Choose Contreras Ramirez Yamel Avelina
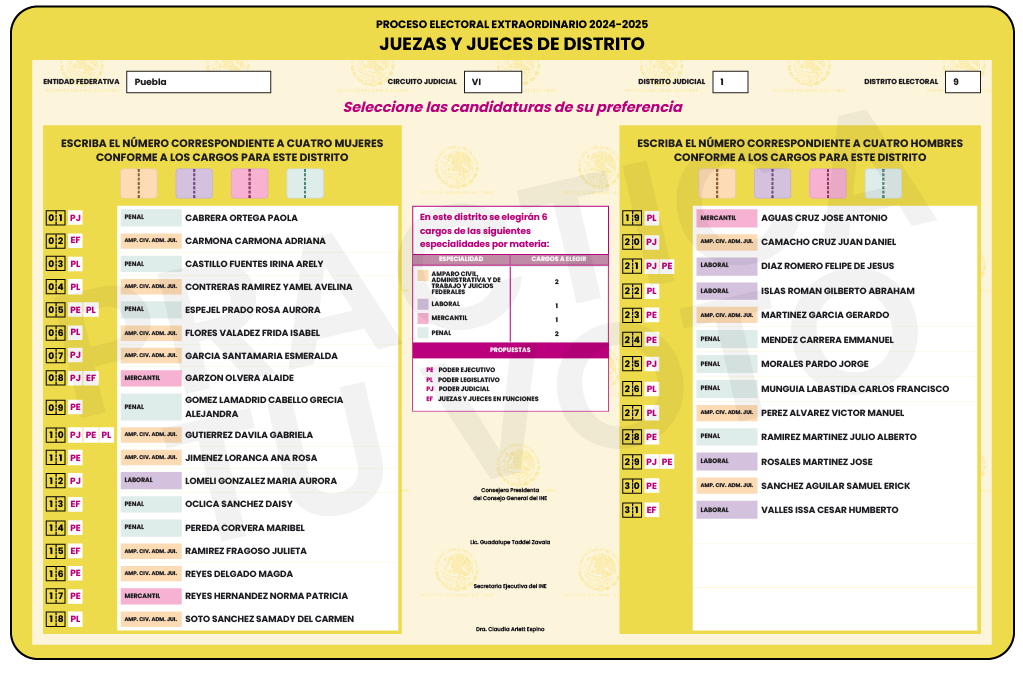Screen dimensions: 1023x676 (268, 286)
